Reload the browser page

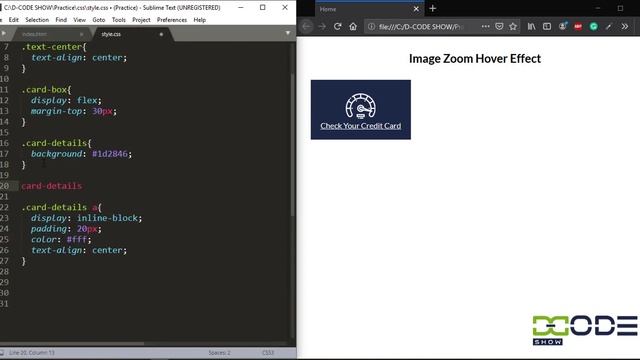[337, 27]
